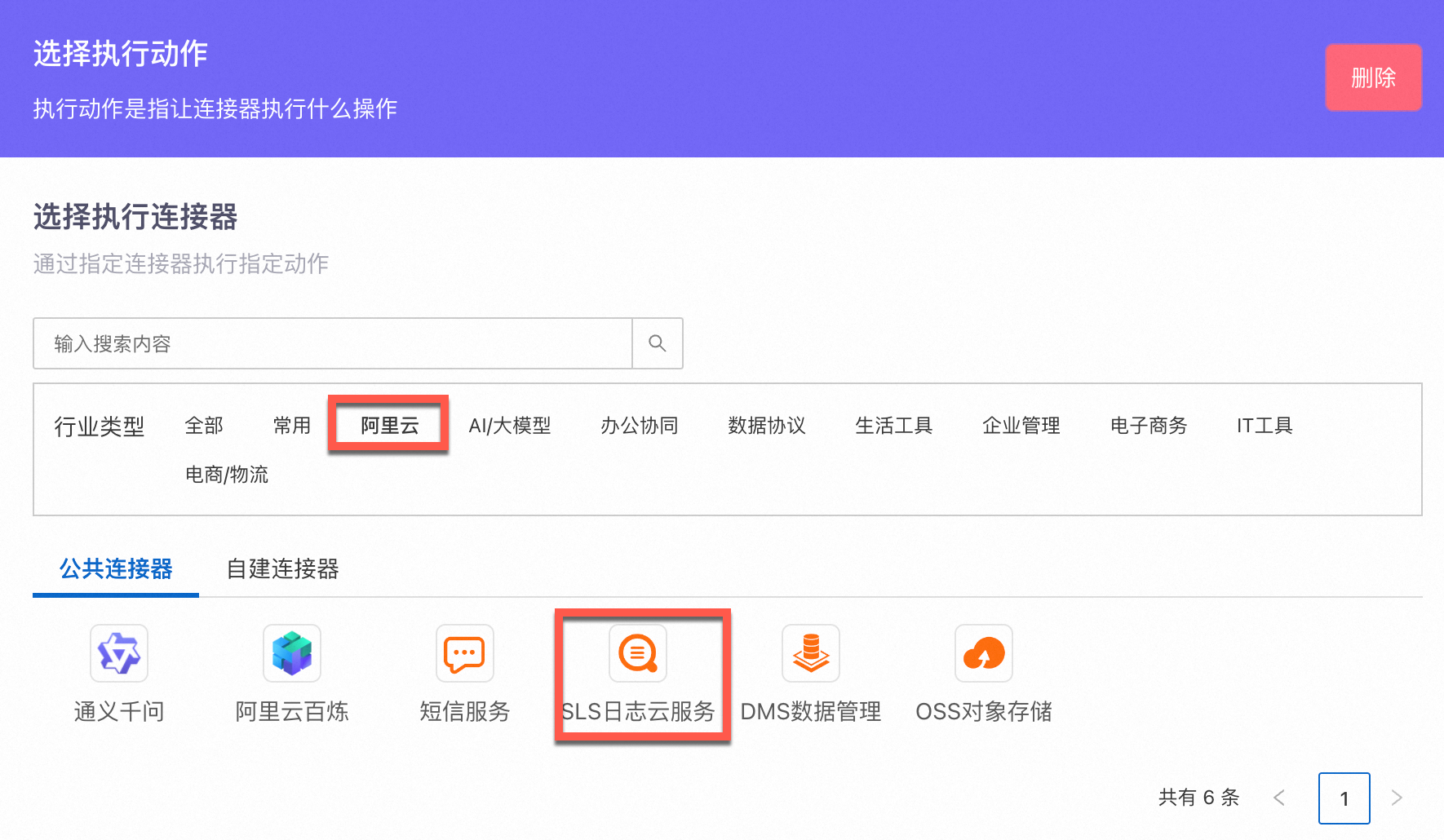The height and width of the screenshot is (840, 1444).
Task: Click the 行业类型 label
Action: 100,426
